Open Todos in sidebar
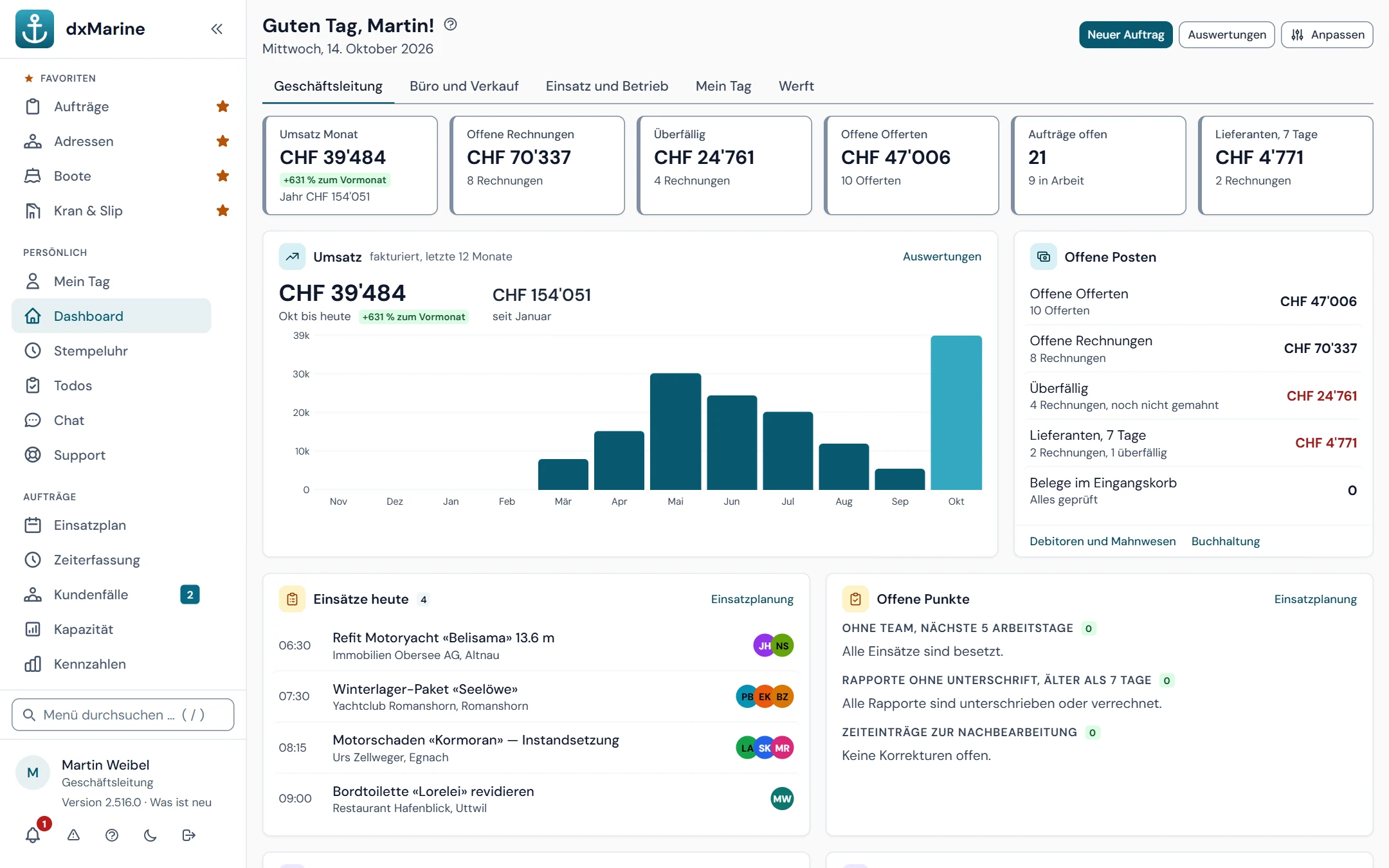The width and height of the screenshot is (1389, 868). tap(111, 385)
